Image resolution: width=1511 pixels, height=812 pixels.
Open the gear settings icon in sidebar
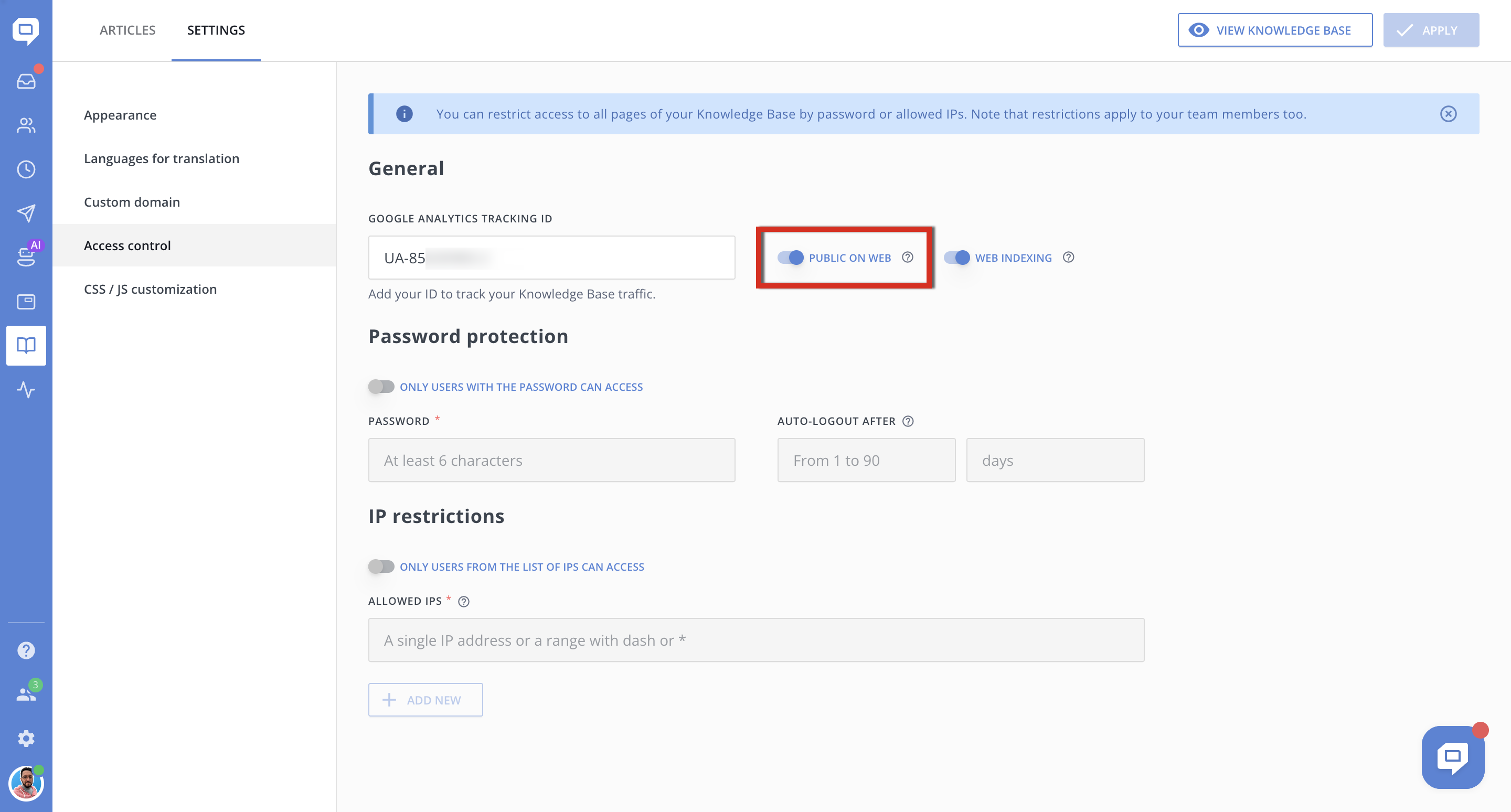pyautogui.click(x=26, y=738)
